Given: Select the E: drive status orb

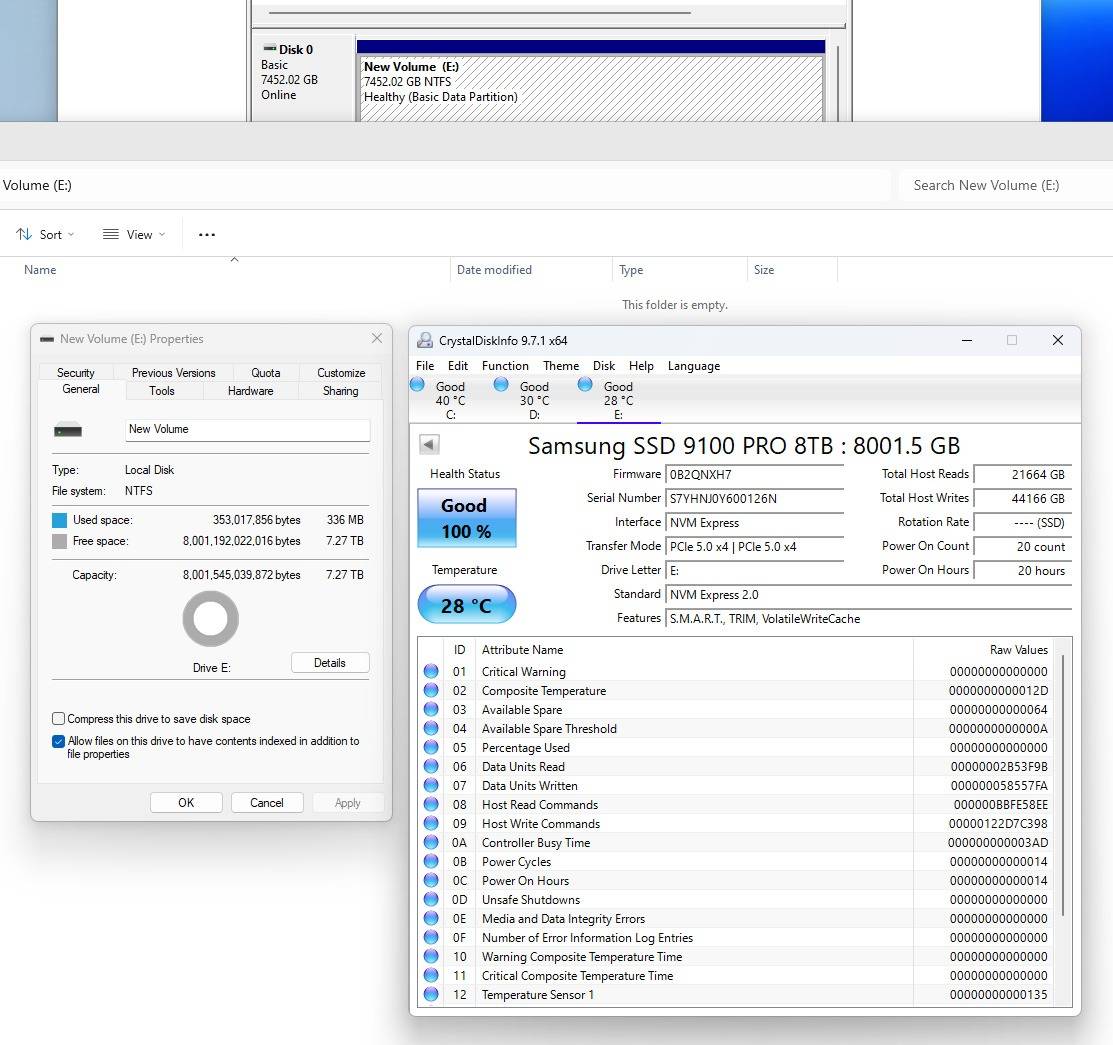Looking at the screenshot, I should coord(585,385).
